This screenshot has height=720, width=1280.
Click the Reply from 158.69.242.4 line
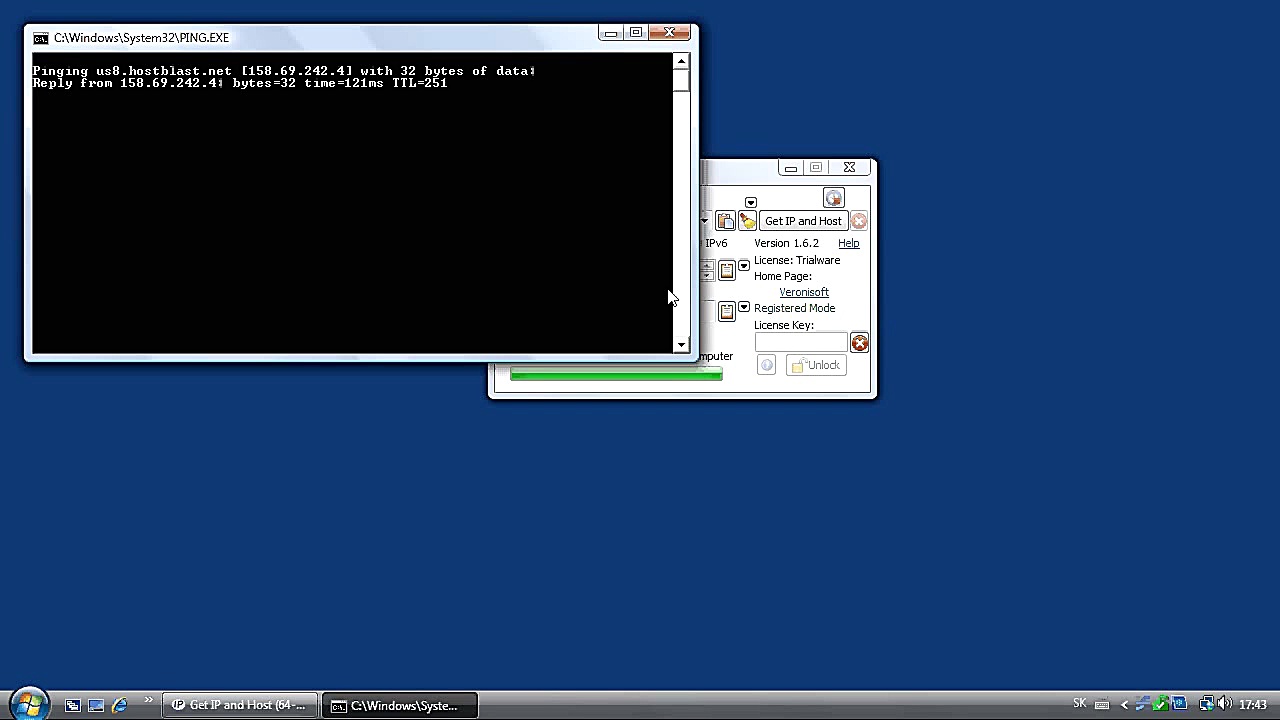(240, 83)
